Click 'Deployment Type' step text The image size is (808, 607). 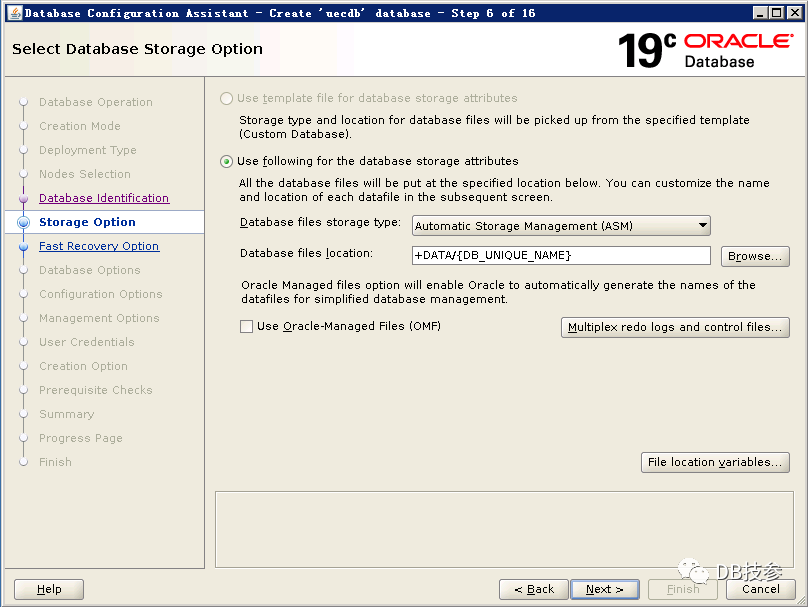(x=88, y=150)
